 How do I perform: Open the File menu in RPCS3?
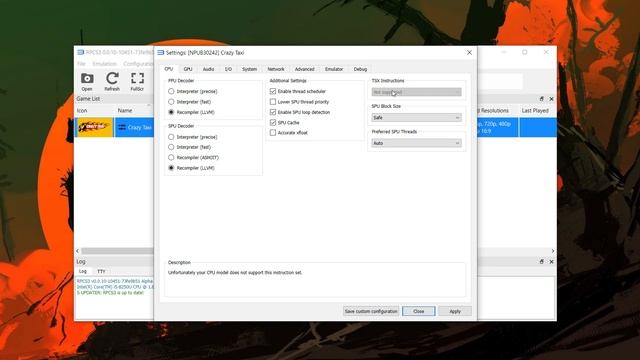click(82, 64)
